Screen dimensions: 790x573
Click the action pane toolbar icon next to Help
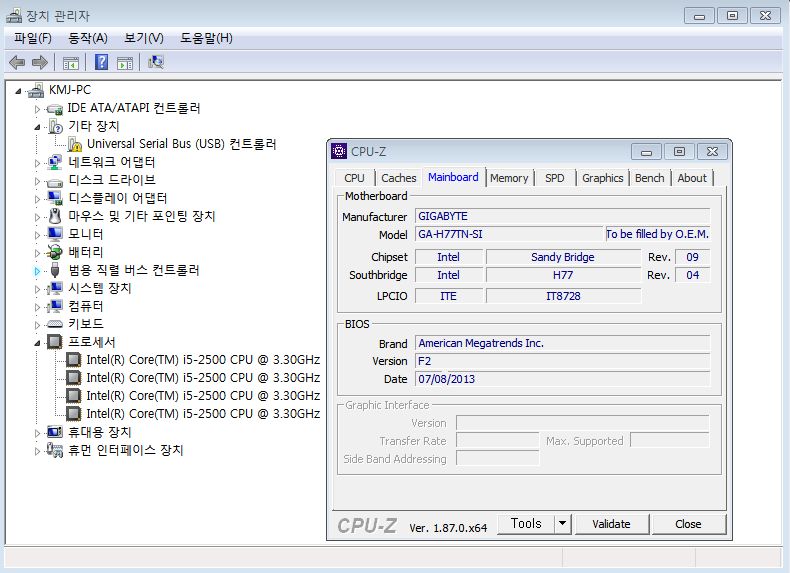point(125,63)
